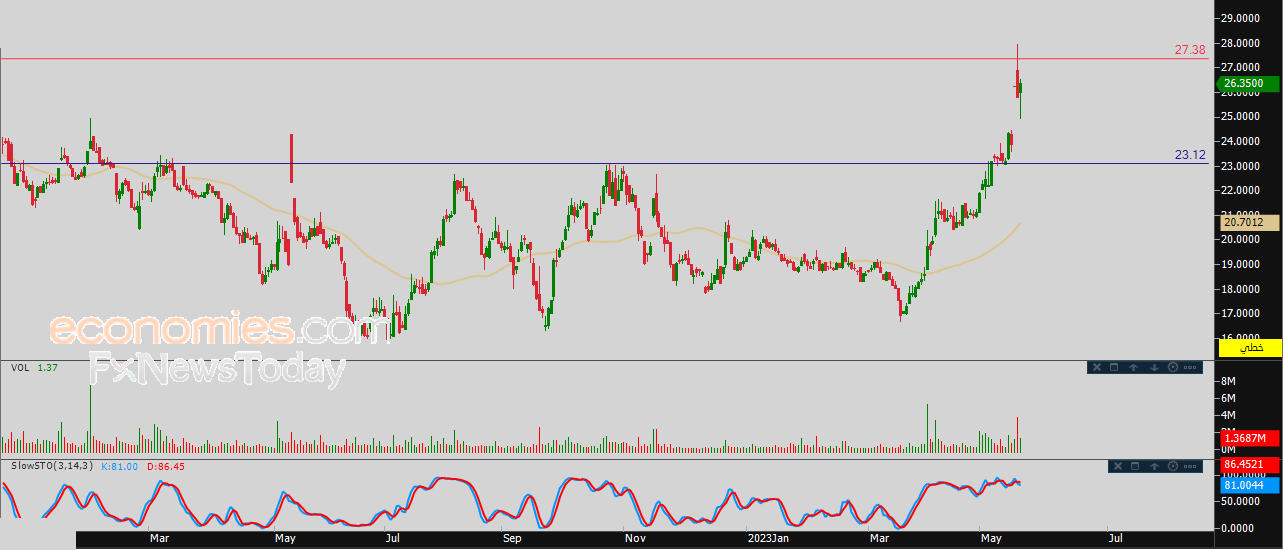Close the VOL volume pane
The width and height of the screenshot is (1283, 550).
click(x=1096, y=367)
